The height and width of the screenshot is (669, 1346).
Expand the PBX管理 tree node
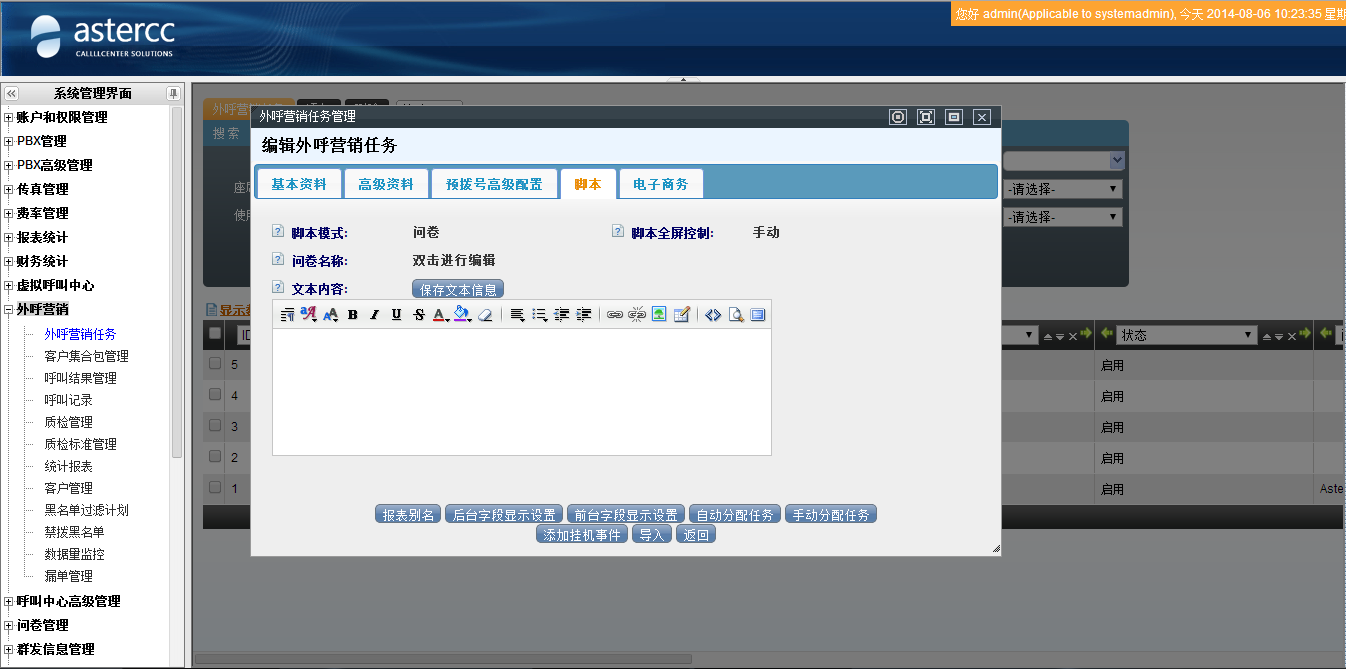(9, 141)
